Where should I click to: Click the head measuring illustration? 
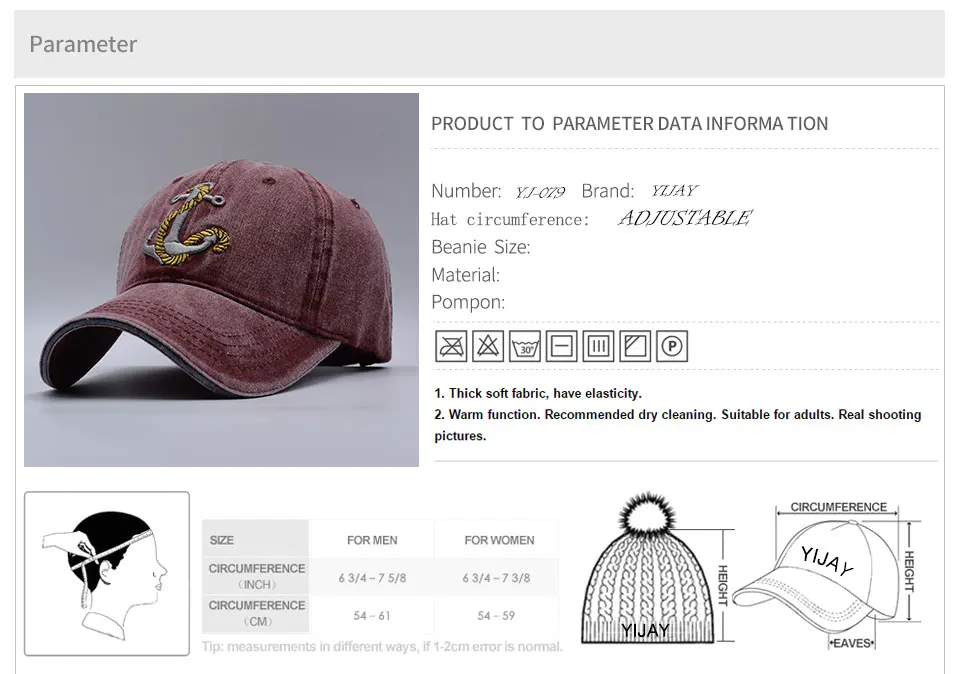pyautogui.click(x=107, y=574)
